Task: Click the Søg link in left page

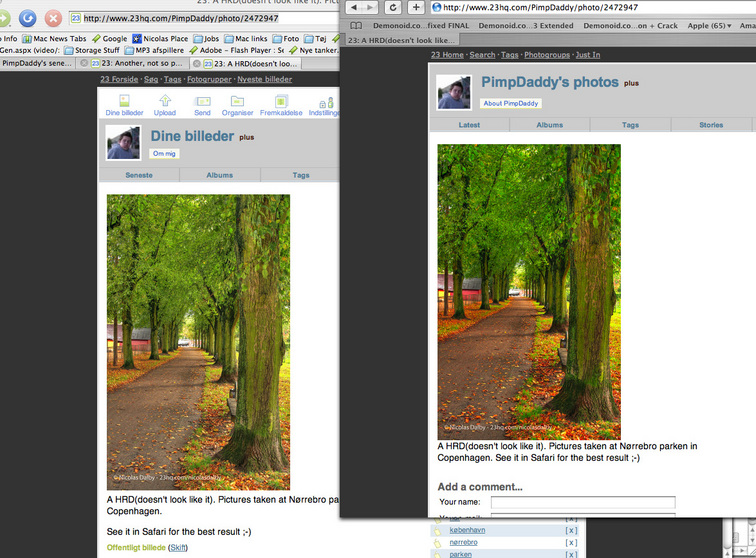Action: point(151,79)
